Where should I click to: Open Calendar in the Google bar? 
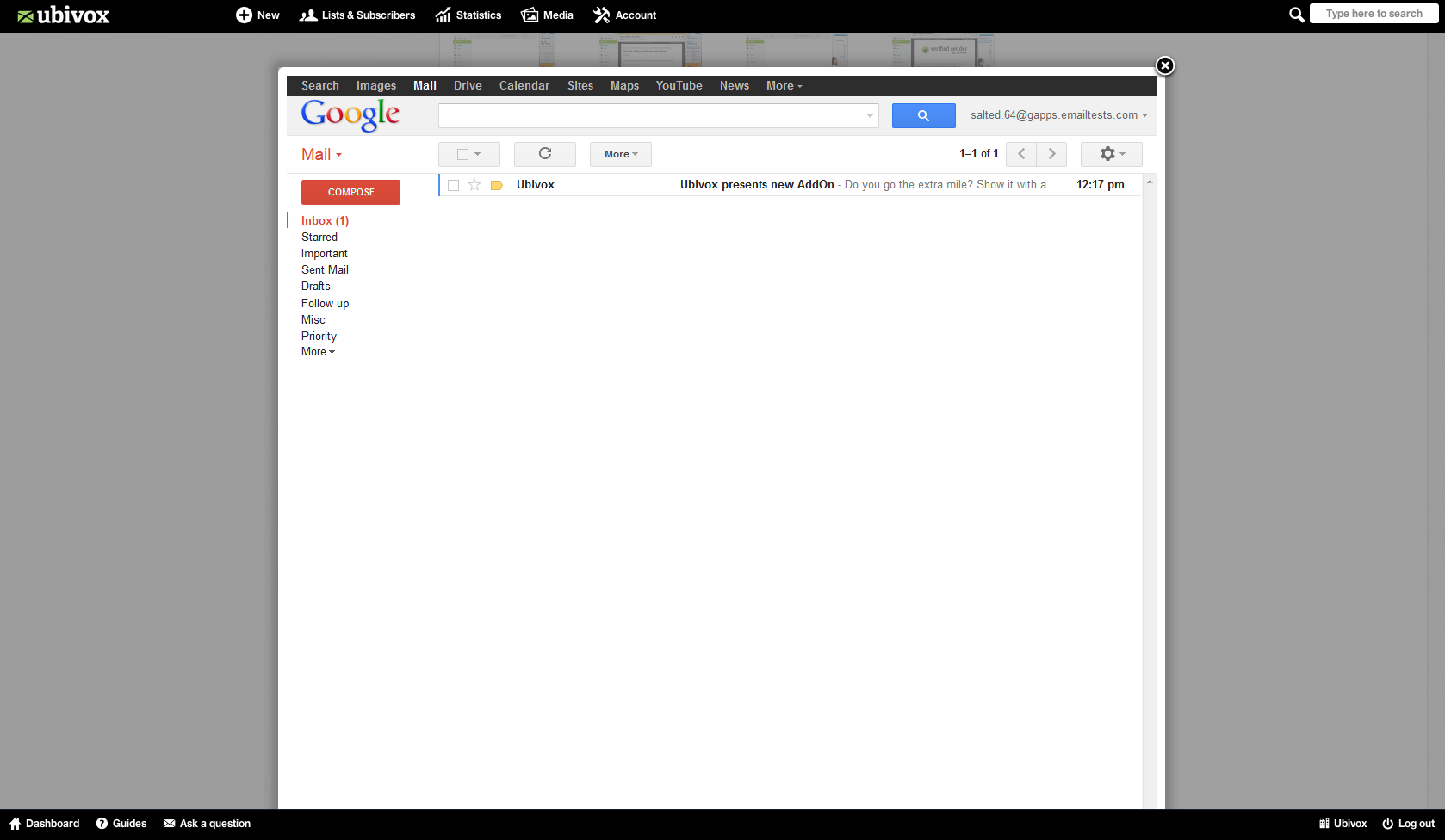tap(524, 86)
